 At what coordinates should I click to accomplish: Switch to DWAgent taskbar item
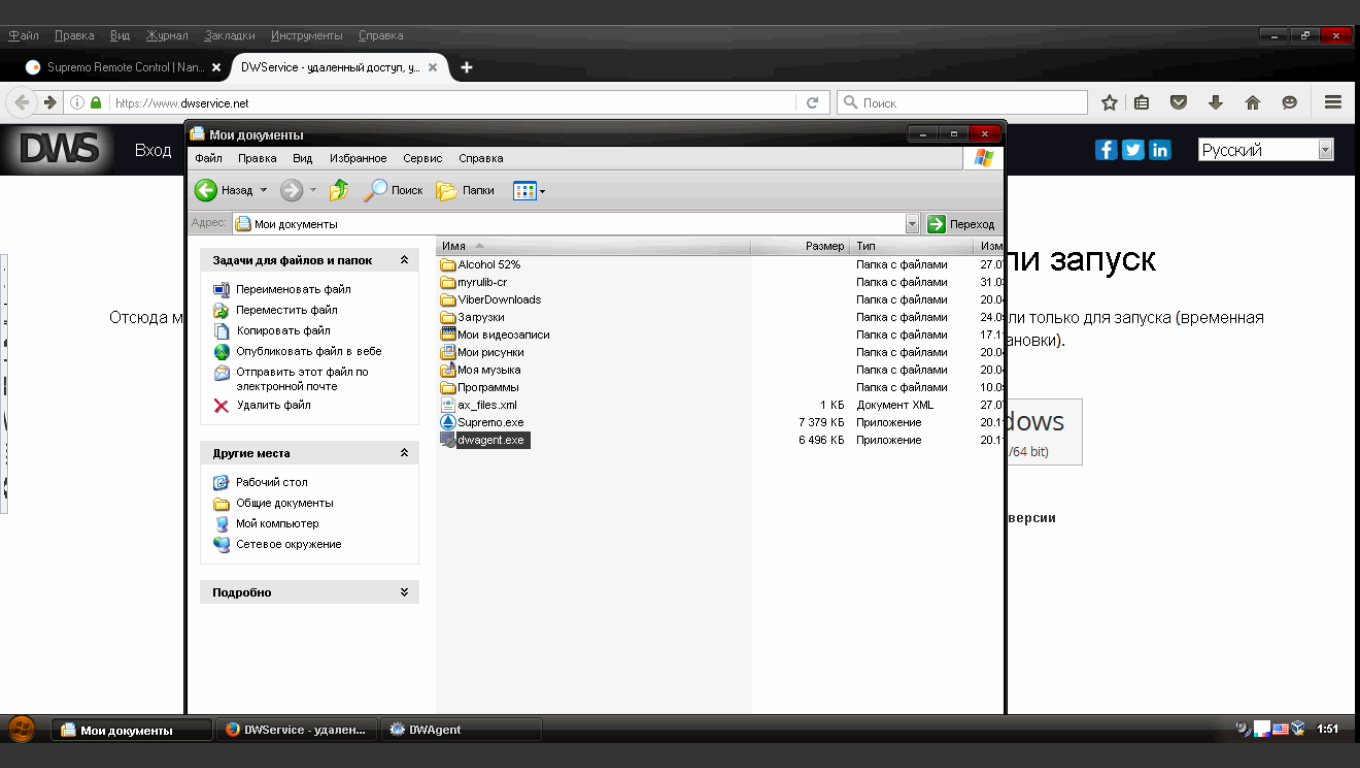[461, 730]
